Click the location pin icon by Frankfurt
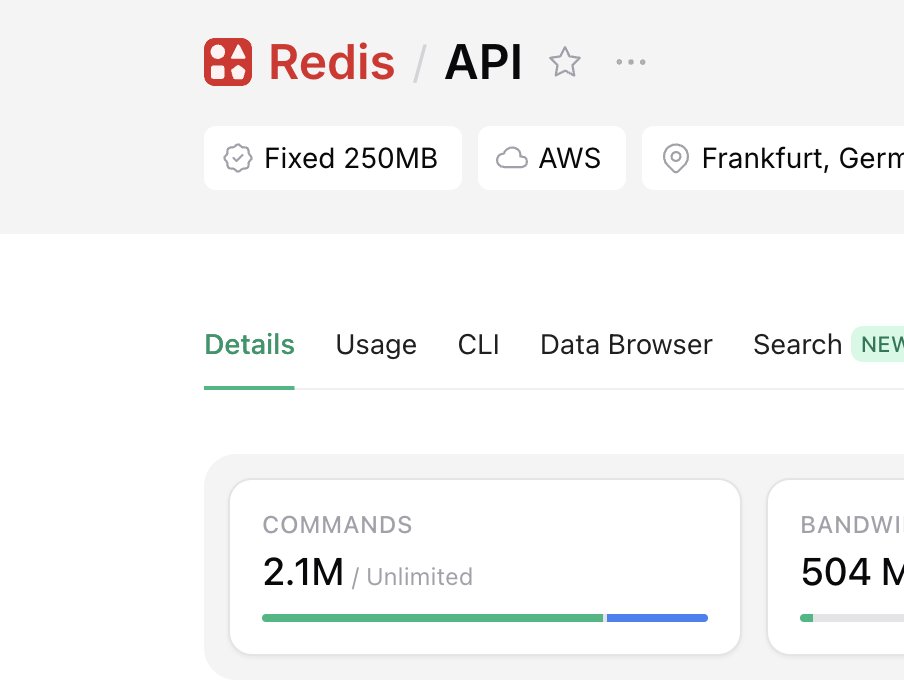Screen dimensions: 904x694 tap(676, 158)
